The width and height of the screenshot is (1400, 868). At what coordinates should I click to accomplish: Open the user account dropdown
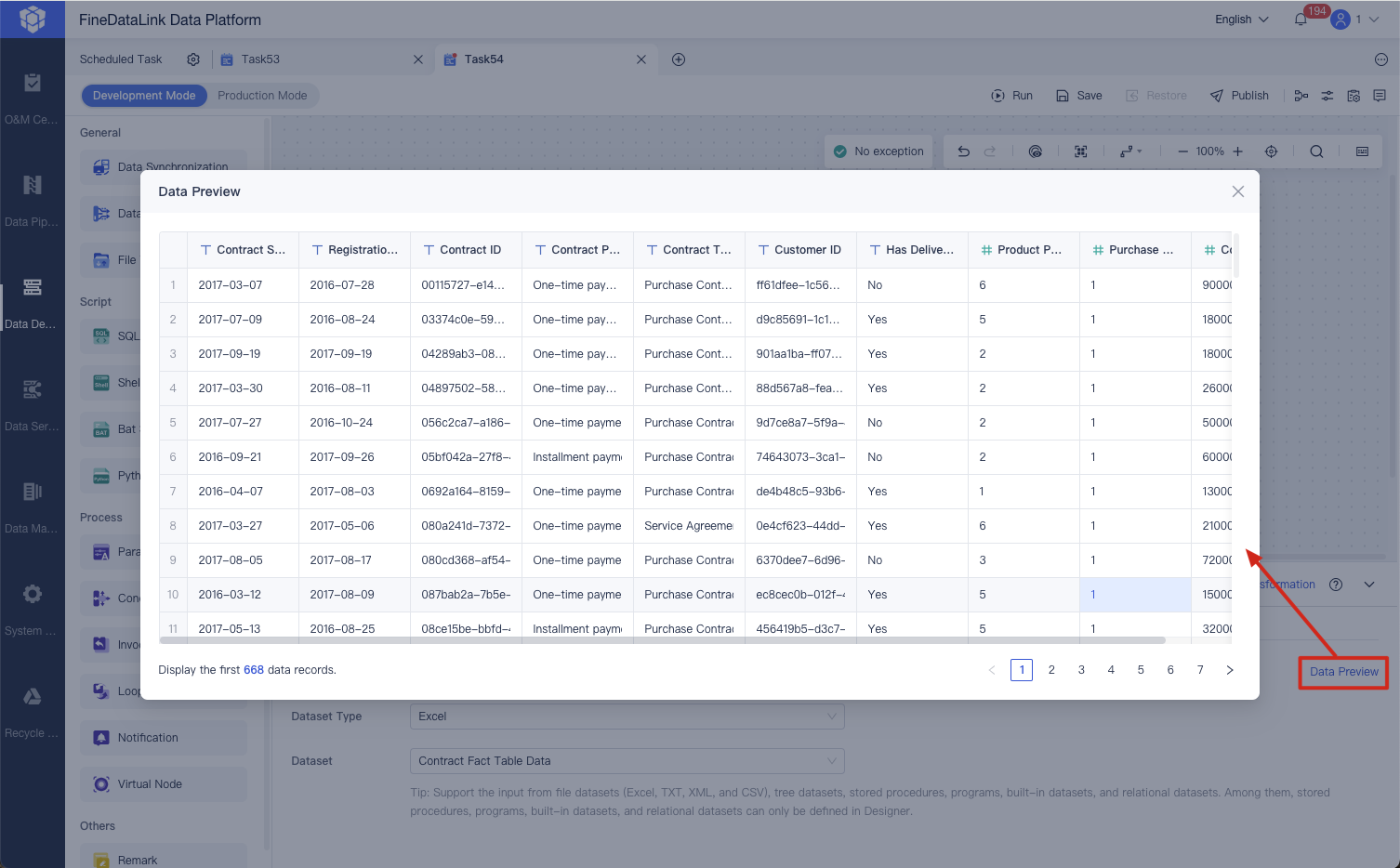pyautogui.click(x=1354, y=20)
